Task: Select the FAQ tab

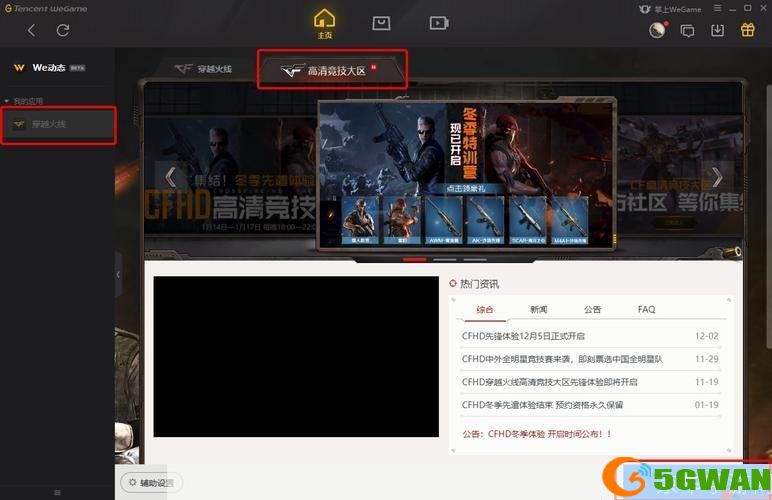Action: 646,310
